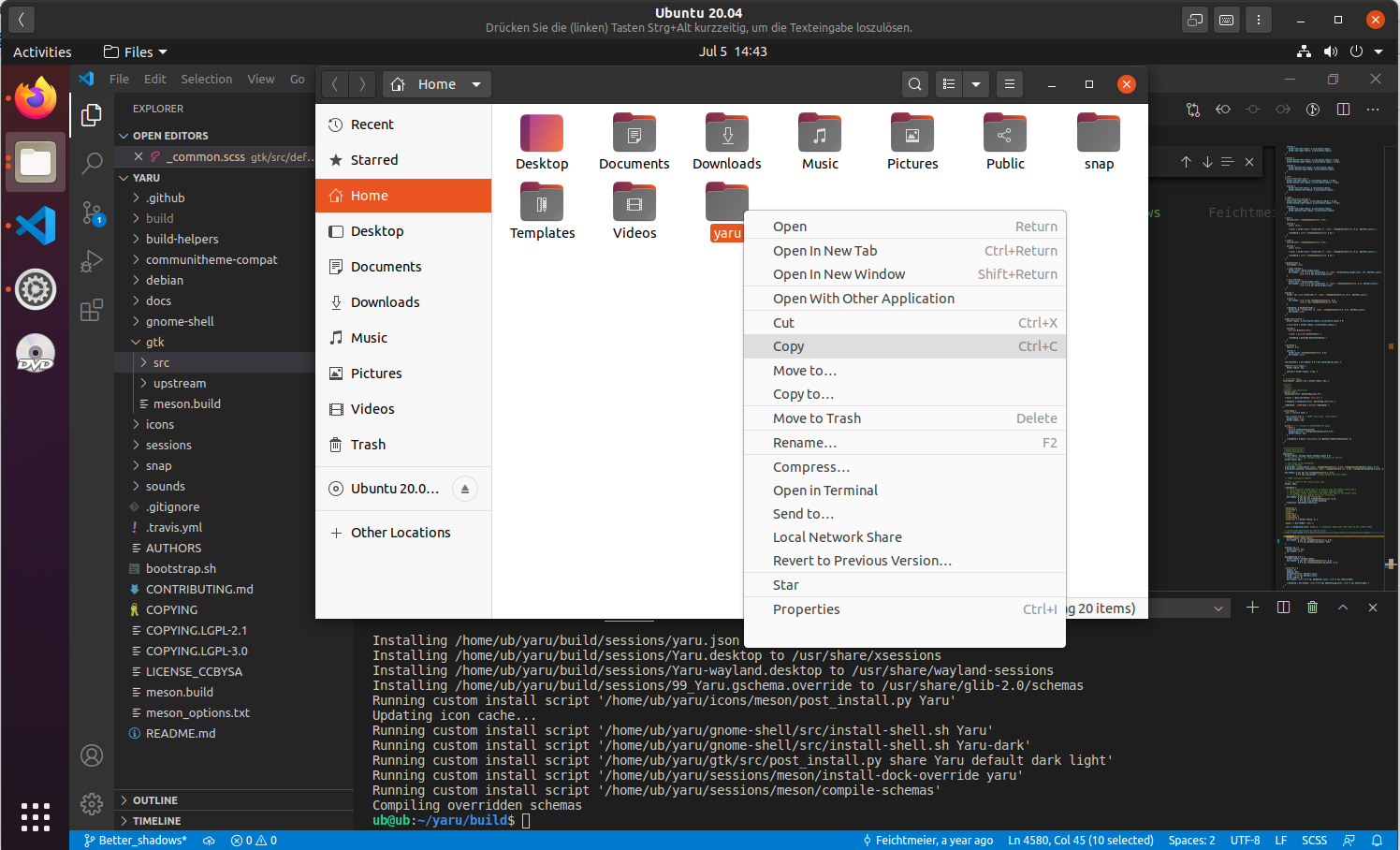Go back in Files navigation

335,84
